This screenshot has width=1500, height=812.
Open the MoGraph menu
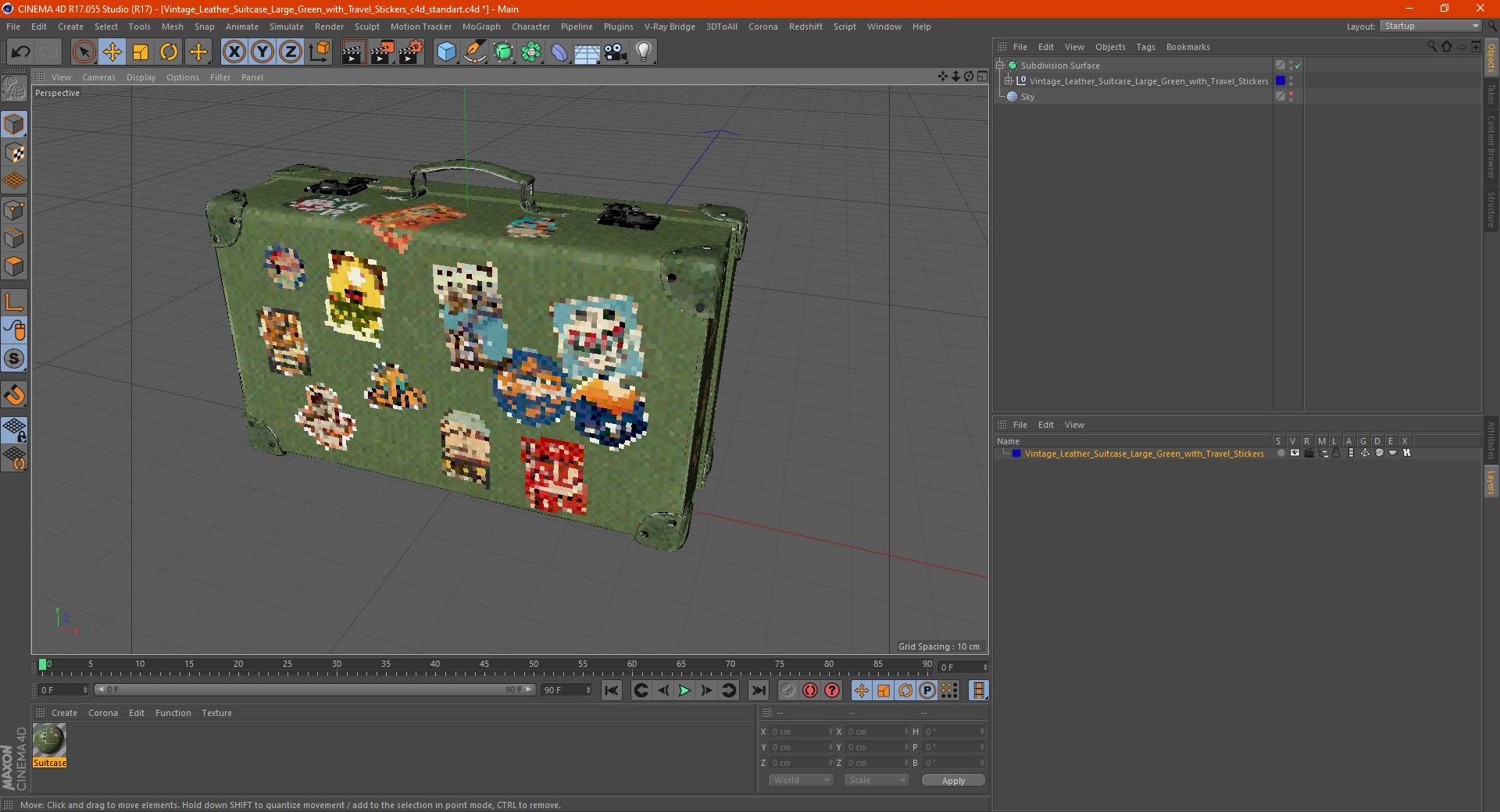[481, 27]
